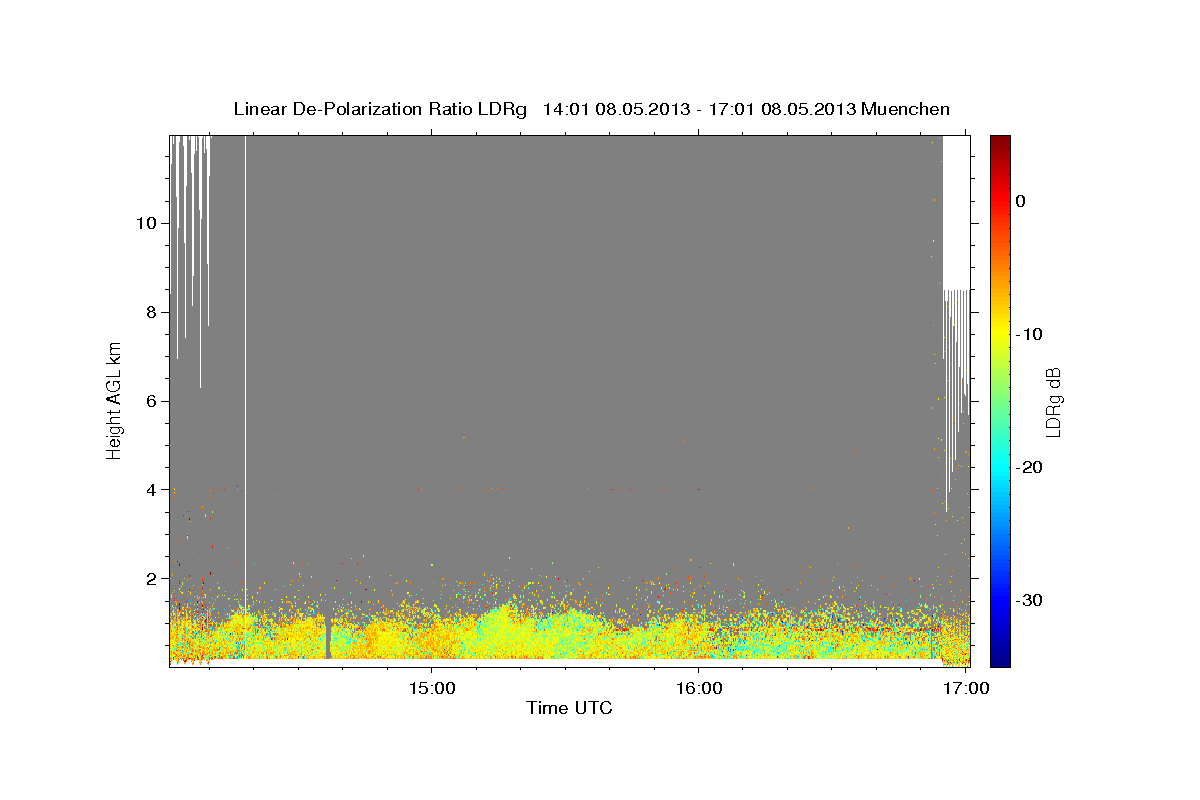Click the colorbar label 0
The height and width of the screenshot is (800, 1200).
[x=1020, y=201]
